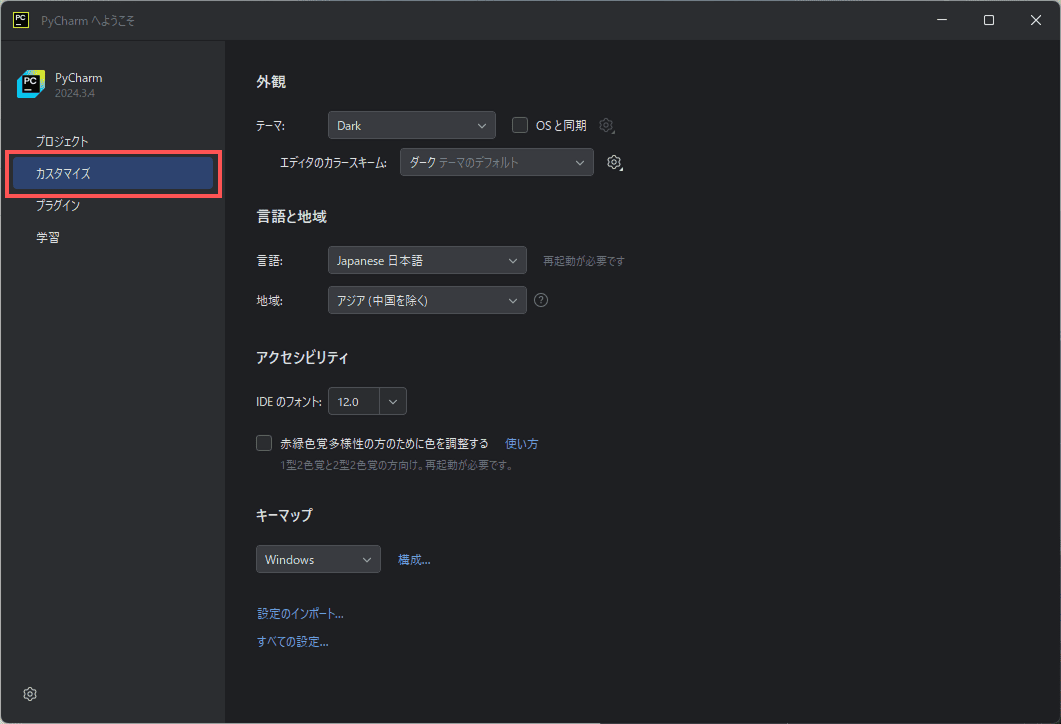Click the PyCharm logo in the sidebar
The height and width of the screenshot is (724, 1061).
[30, 84]
